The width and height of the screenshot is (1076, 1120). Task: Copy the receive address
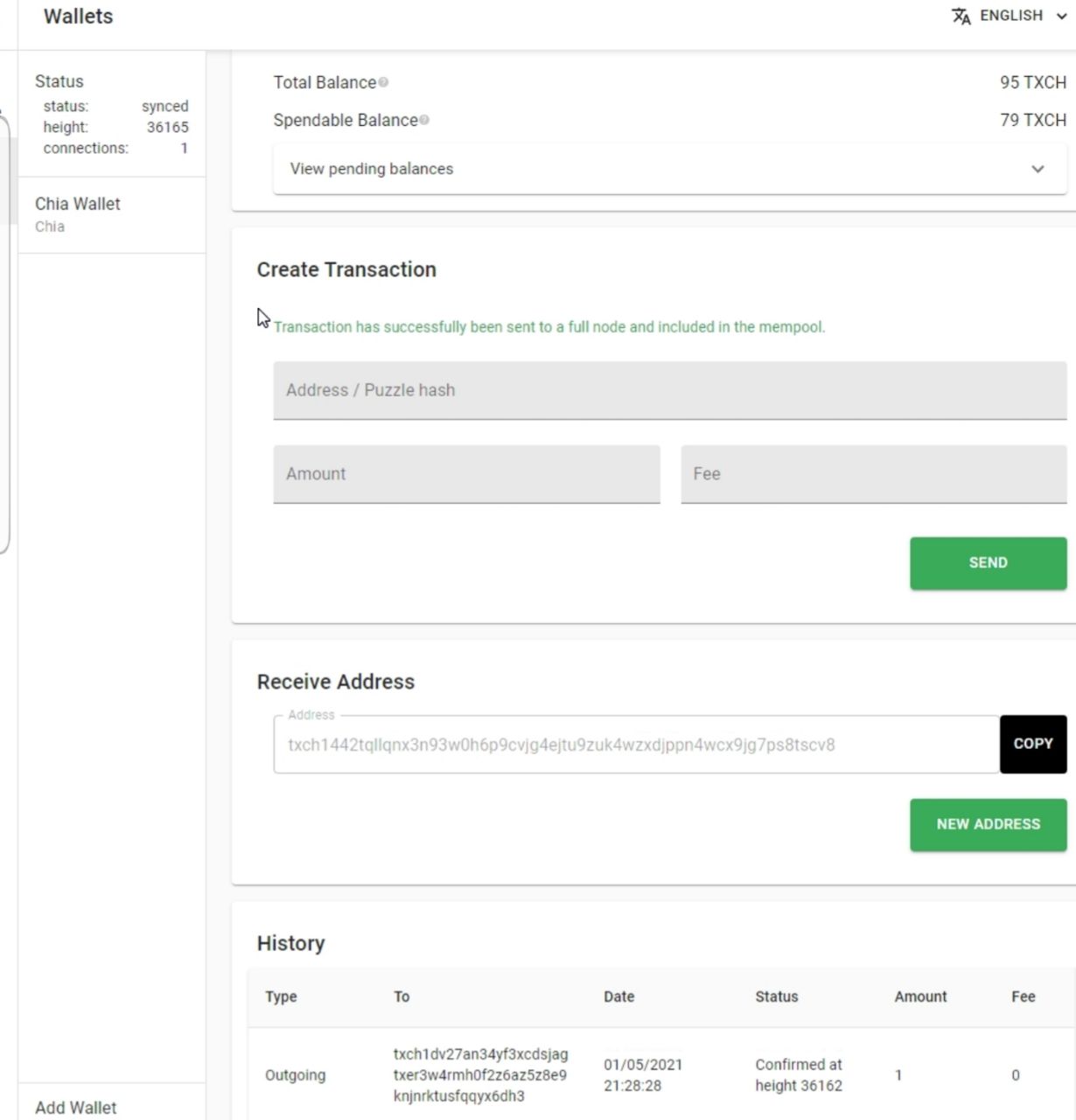(1033, 744)
